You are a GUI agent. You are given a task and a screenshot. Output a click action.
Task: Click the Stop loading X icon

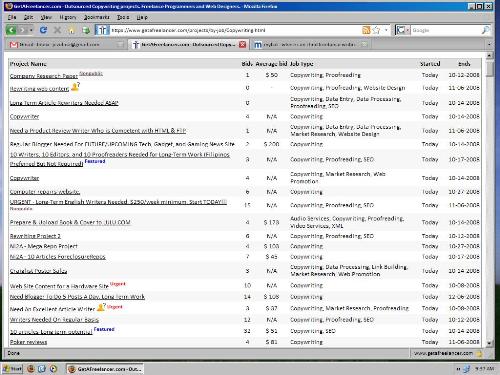pyautogui.click(x=57, y=30)
